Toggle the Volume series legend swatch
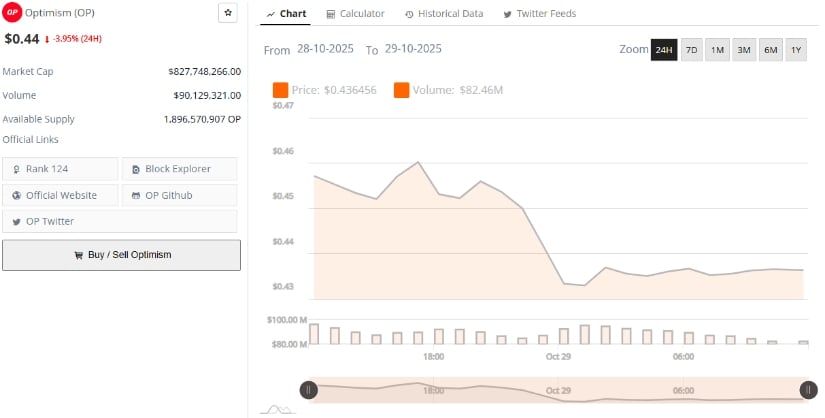 click(x=402, y=91)
